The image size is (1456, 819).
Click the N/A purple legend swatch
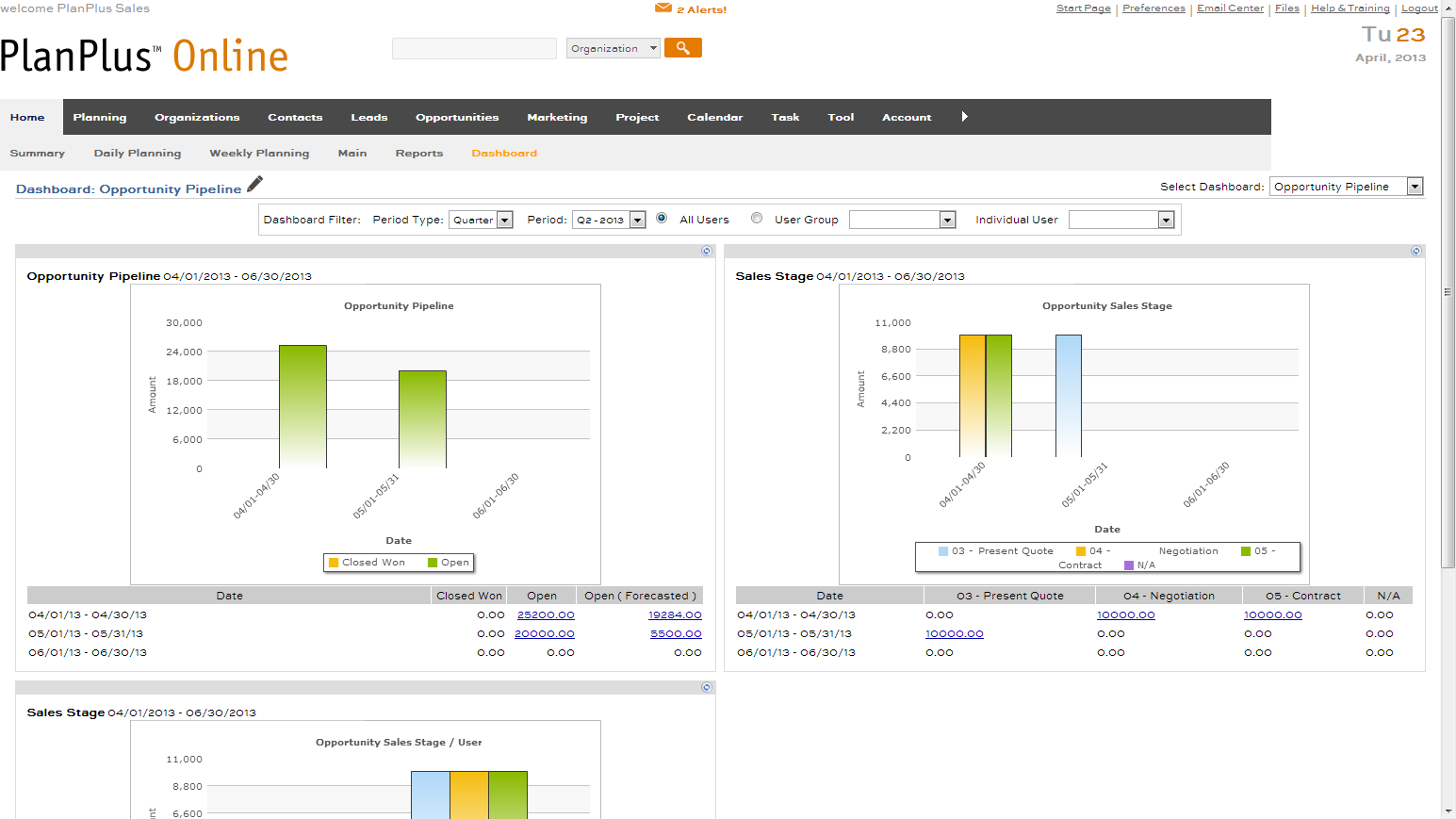[x=1129, y=565]
